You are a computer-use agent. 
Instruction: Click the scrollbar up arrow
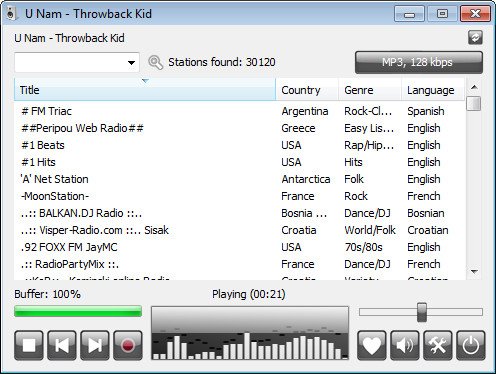[x=474, y=87]
